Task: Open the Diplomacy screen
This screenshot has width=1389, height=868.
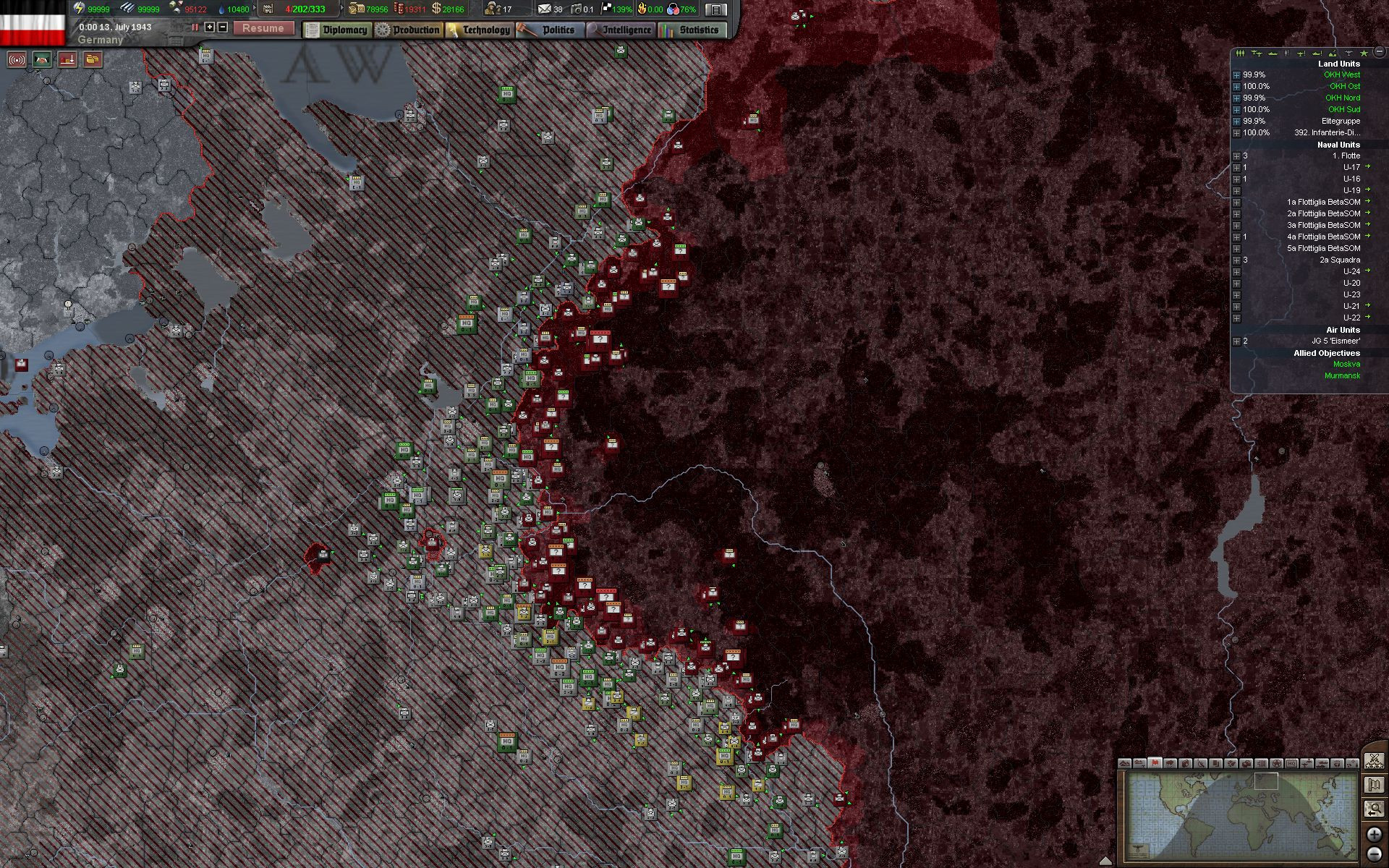Action: pyautogui.click(x=337, y=30)
